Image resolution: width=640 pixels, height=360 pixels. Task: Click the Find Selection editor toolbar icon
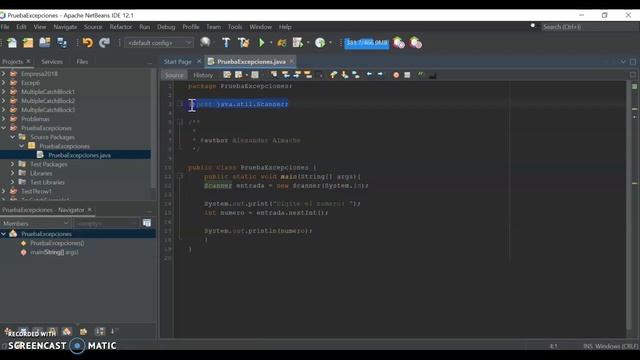[x=274, y=75]
